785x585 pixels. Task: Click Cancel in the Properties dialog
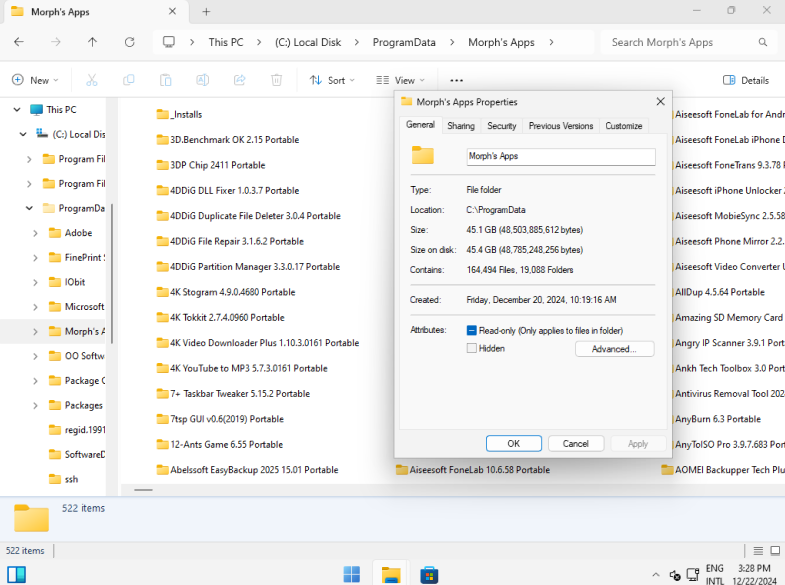coord(576,443)
